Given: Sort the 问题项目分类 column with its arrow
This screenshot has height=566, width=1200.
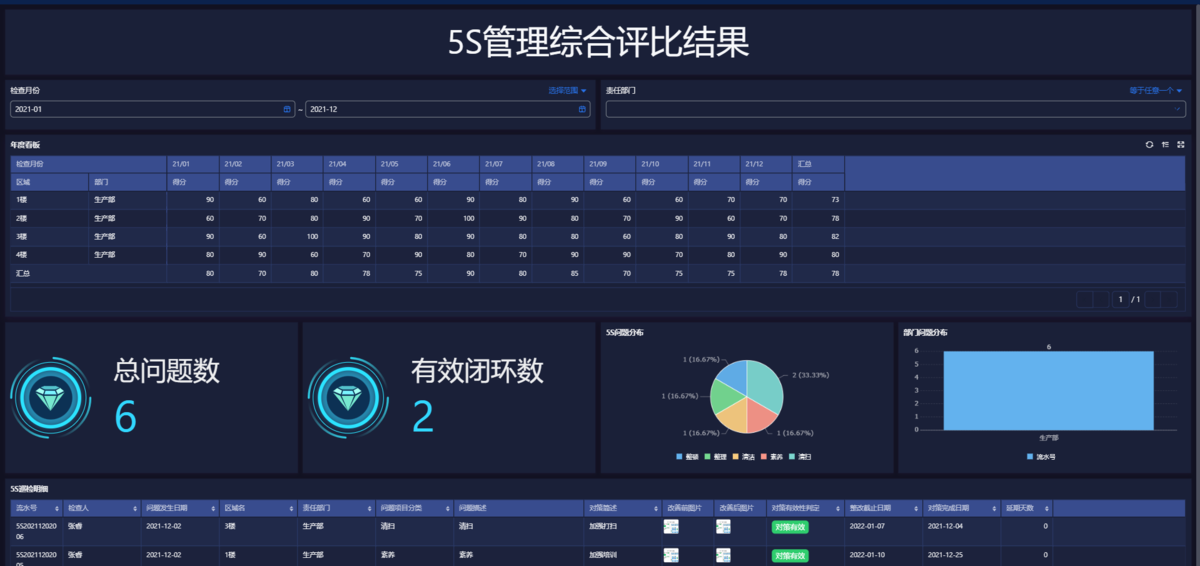Looking at the screenshot, I should tap(448, 508).
